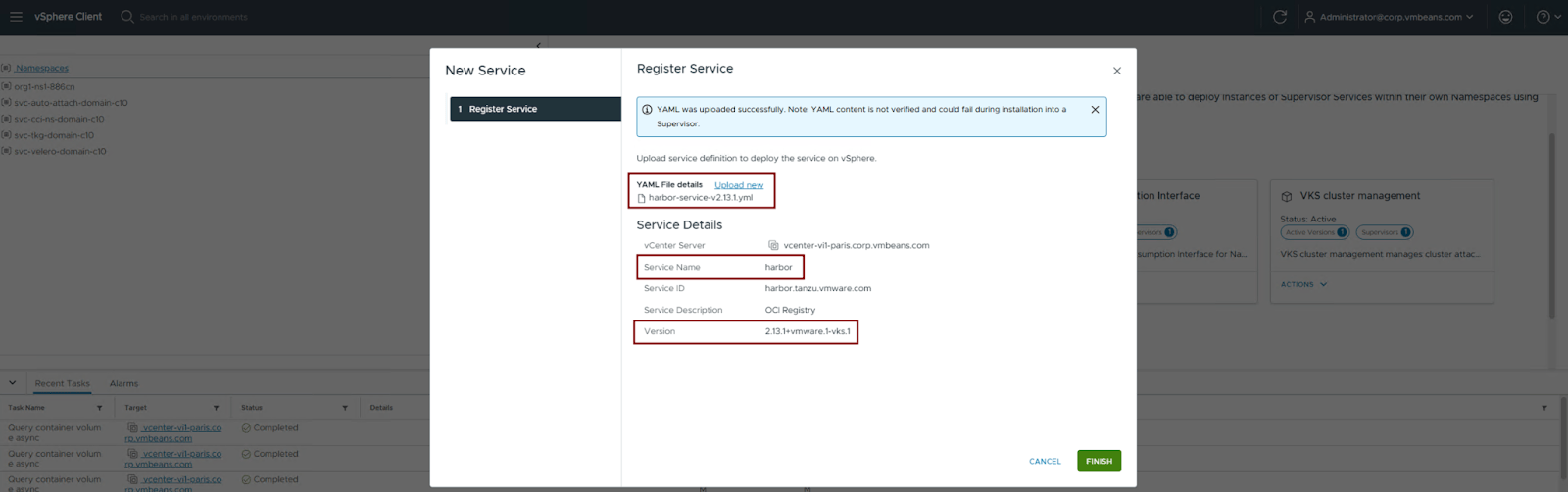The image size is (1568, 492).
Task: Select svc-tkg-domain-c10 namespace
Action: point(54,135)
